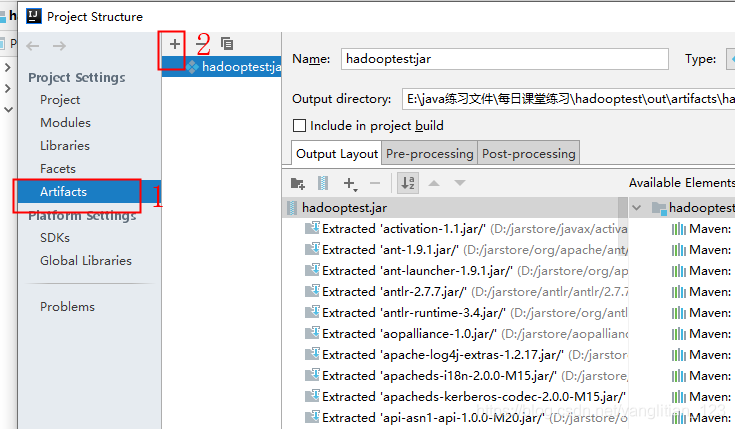Remove the selected layout element
The width and height of the screenshot is (735, 429).
click(375, 183)
